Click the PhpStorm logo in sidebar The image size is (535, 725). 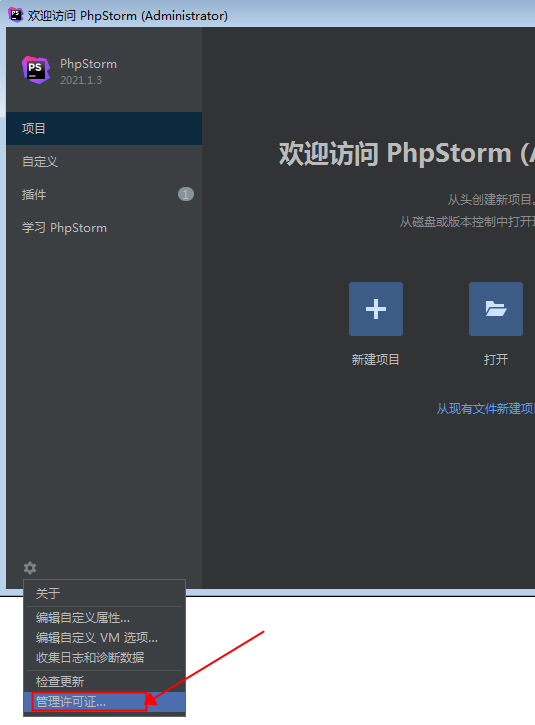point(36,70)
